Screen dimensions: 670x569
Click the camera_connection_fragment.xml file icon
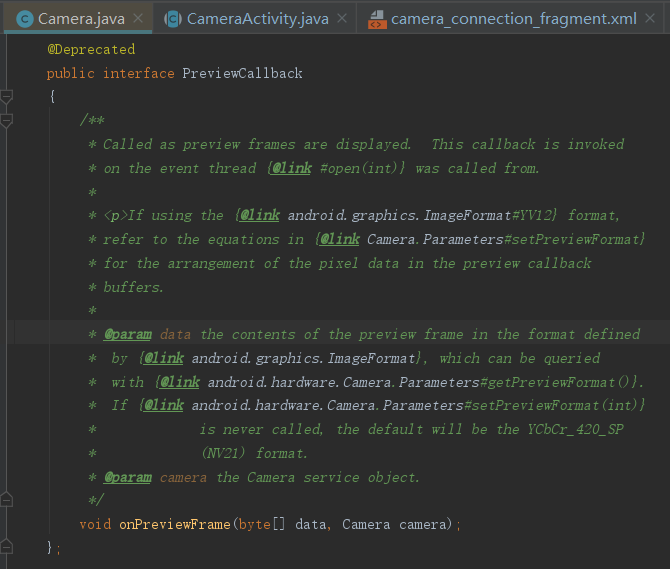pyautogui.click(x=377, y=20)
